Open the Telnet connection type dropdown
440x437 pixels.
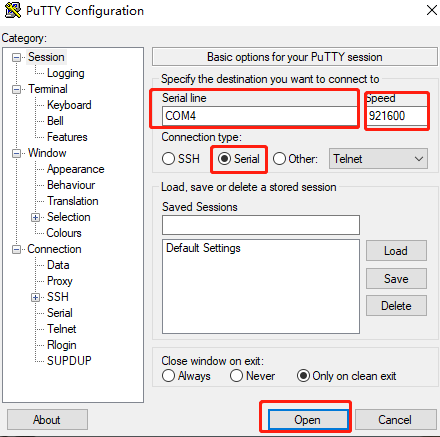378,159
